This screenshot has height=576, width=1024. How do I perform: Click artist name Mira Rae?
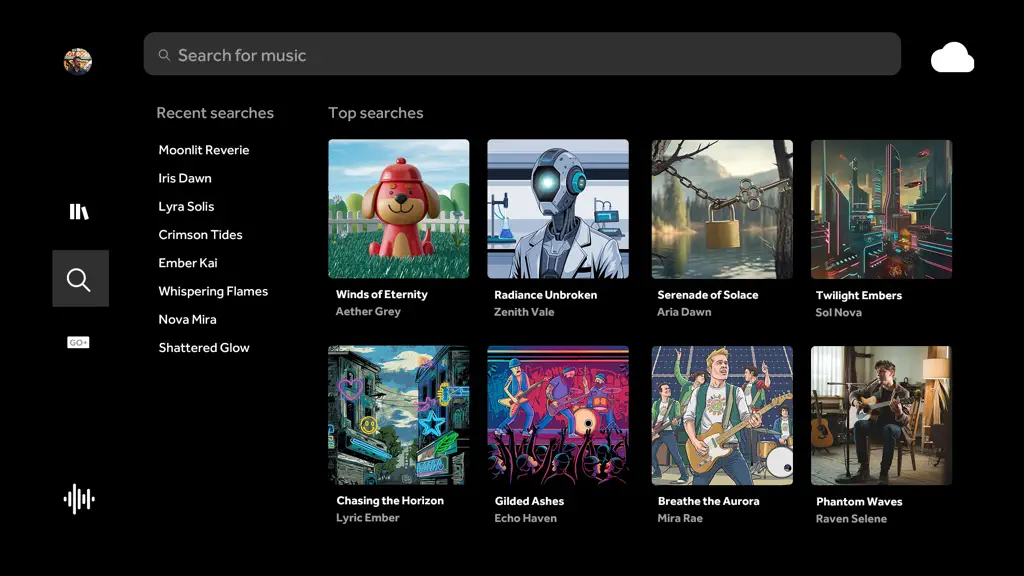pyautogui.click(x=680, y=518)
